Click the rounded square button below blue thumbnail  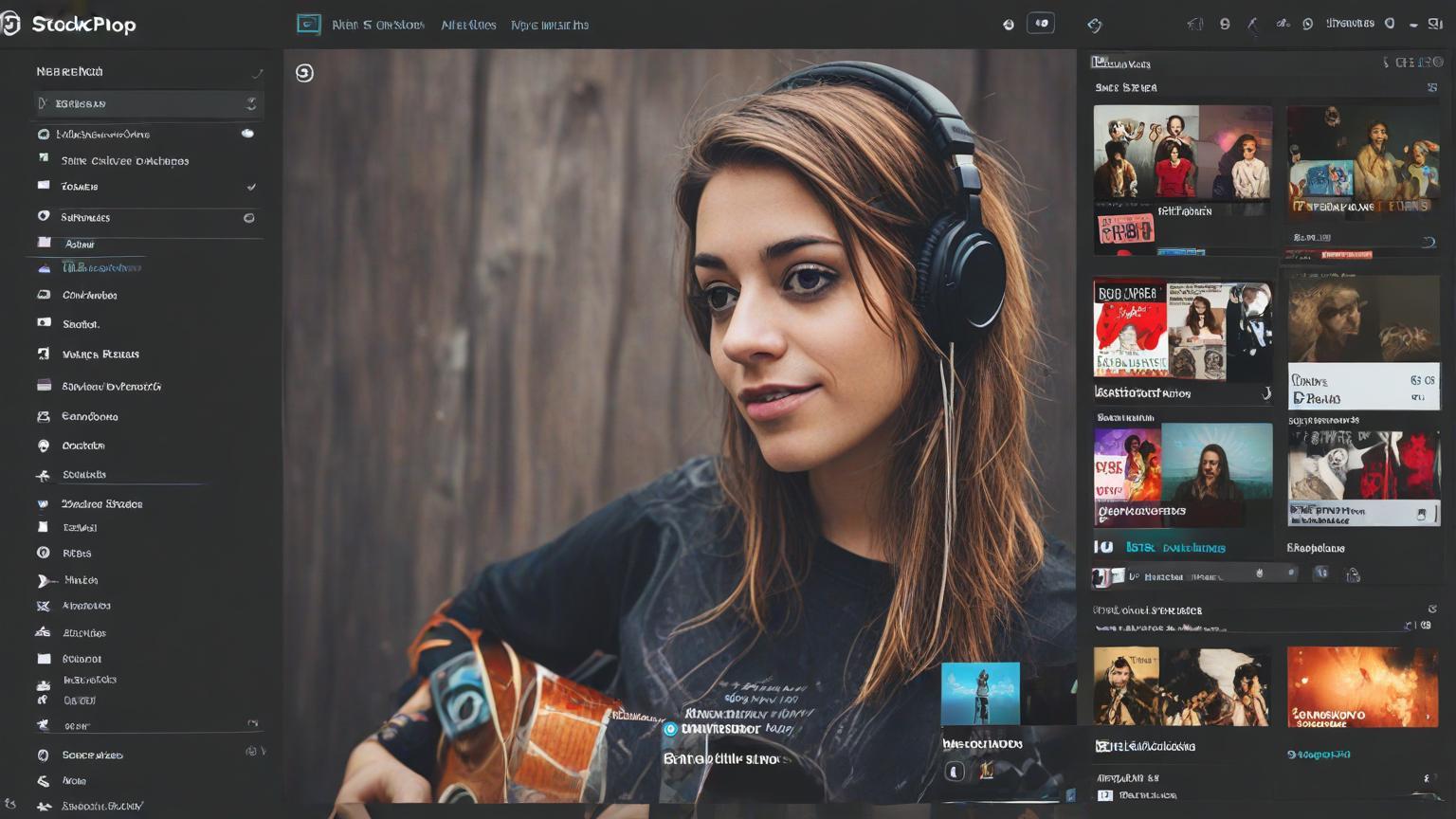(x=955, y=772)
